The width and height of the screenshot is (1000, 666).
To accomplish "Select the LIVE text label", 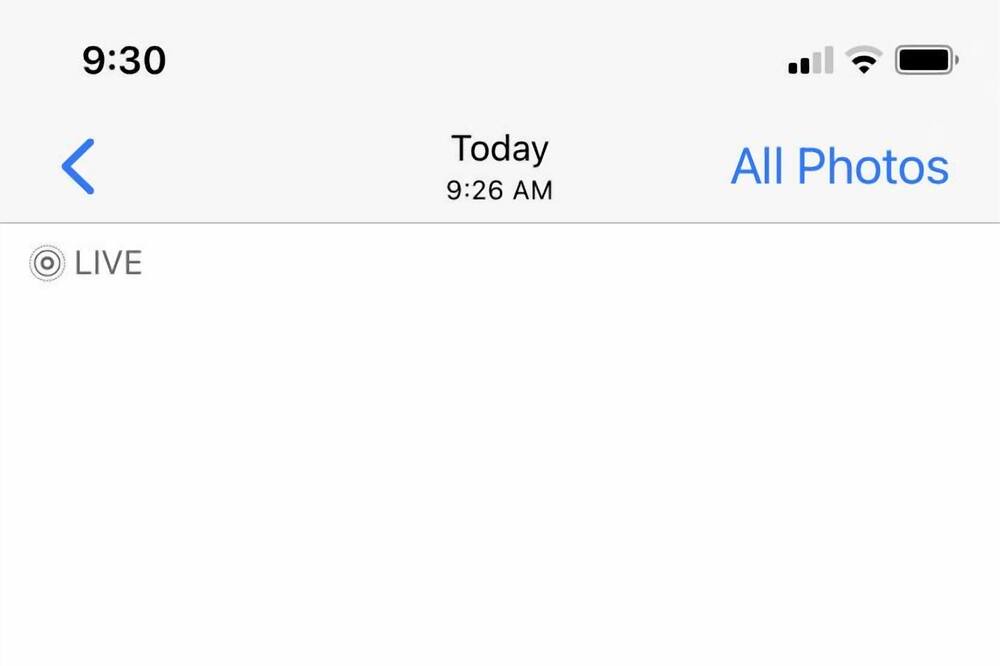I will coord(108,263).
